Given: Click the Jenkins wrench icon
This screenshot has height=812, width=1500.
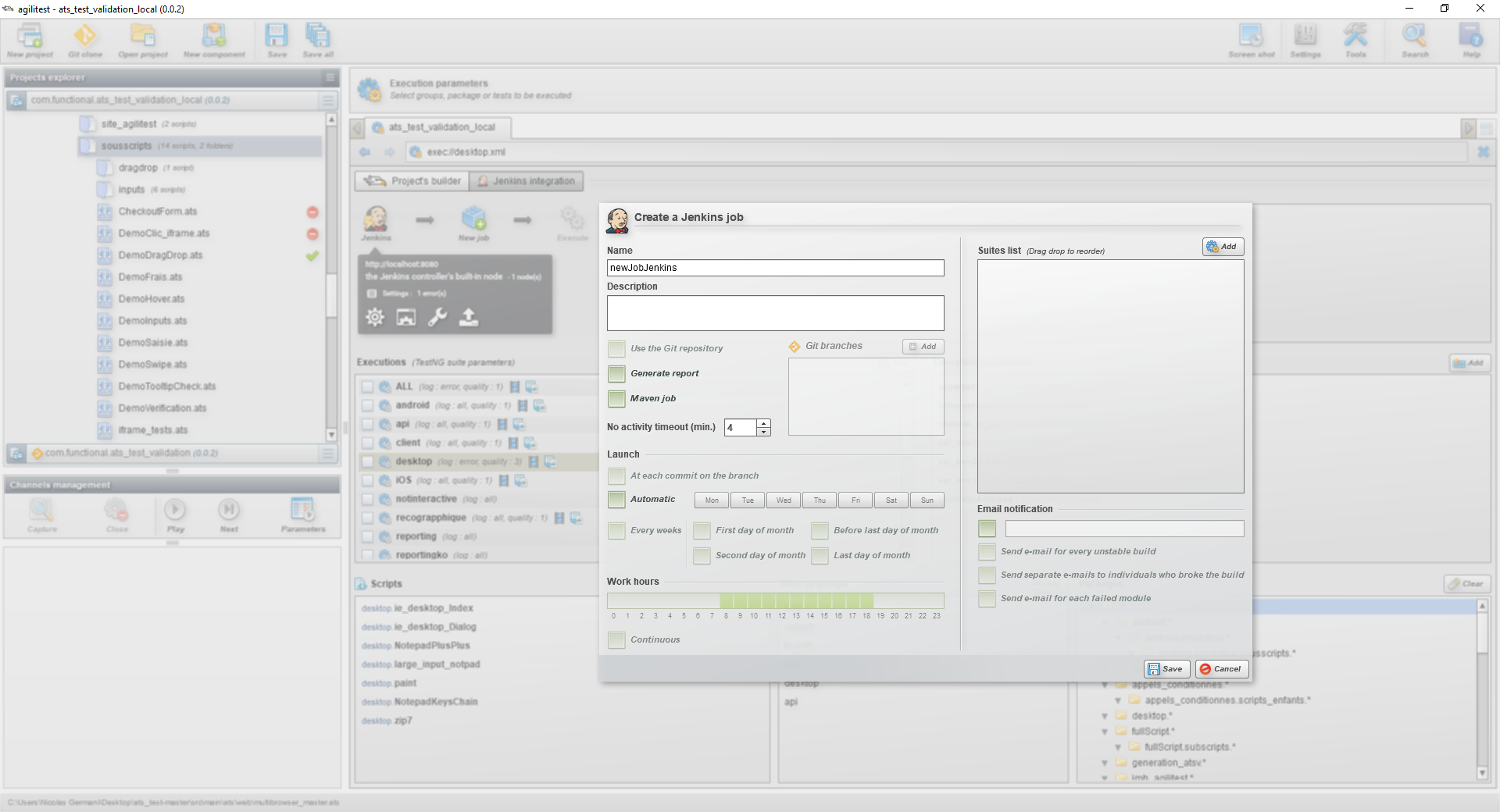Looking at the screenshot, I should click(x=437, y=317).
